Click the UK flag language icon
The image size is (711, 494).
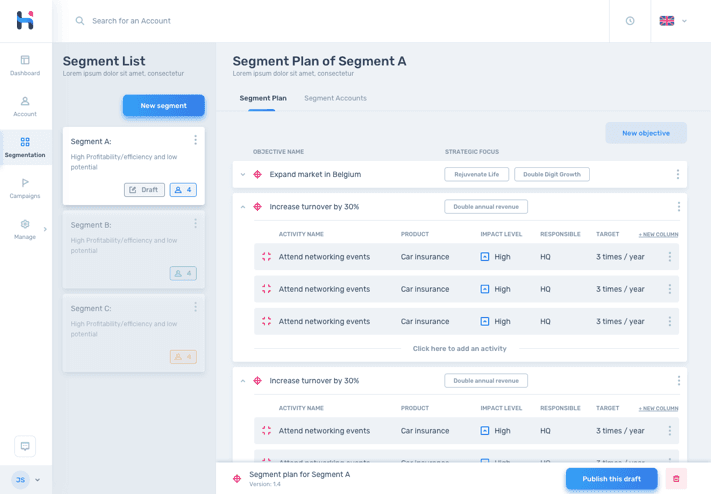click(x=667, y=21)
